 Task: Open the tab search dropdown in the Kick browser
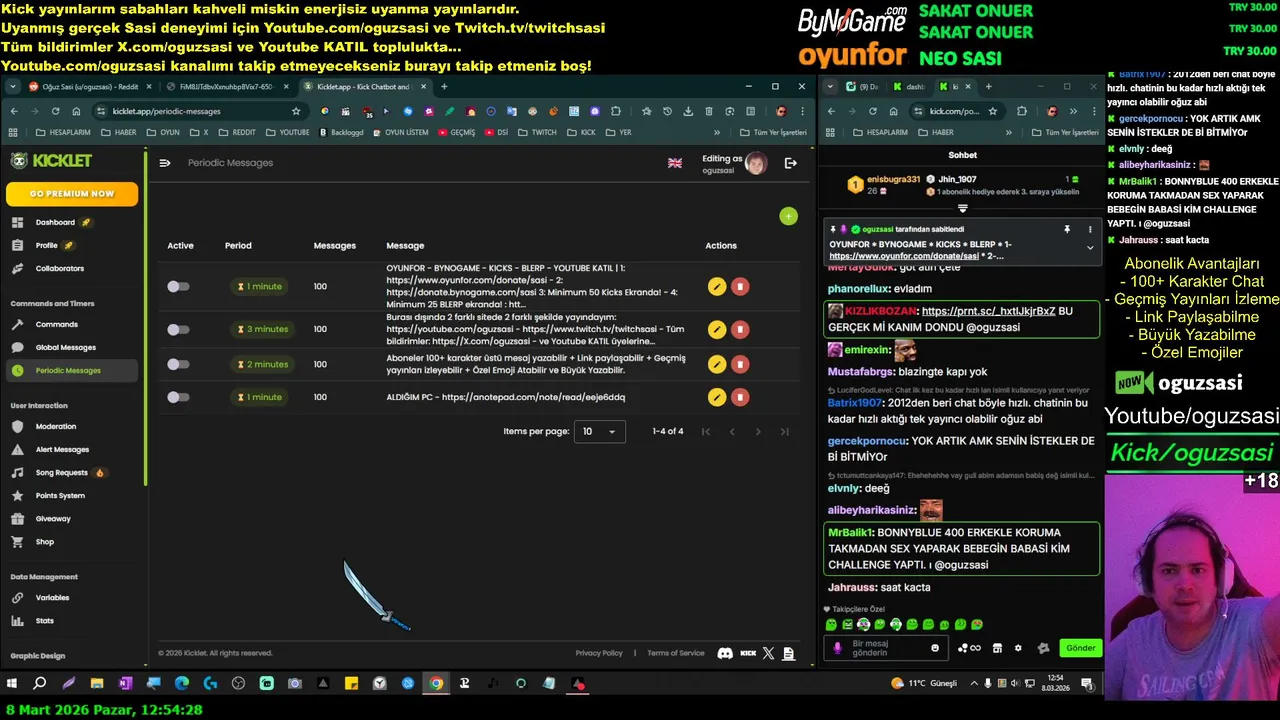click(x=829, y=87)
